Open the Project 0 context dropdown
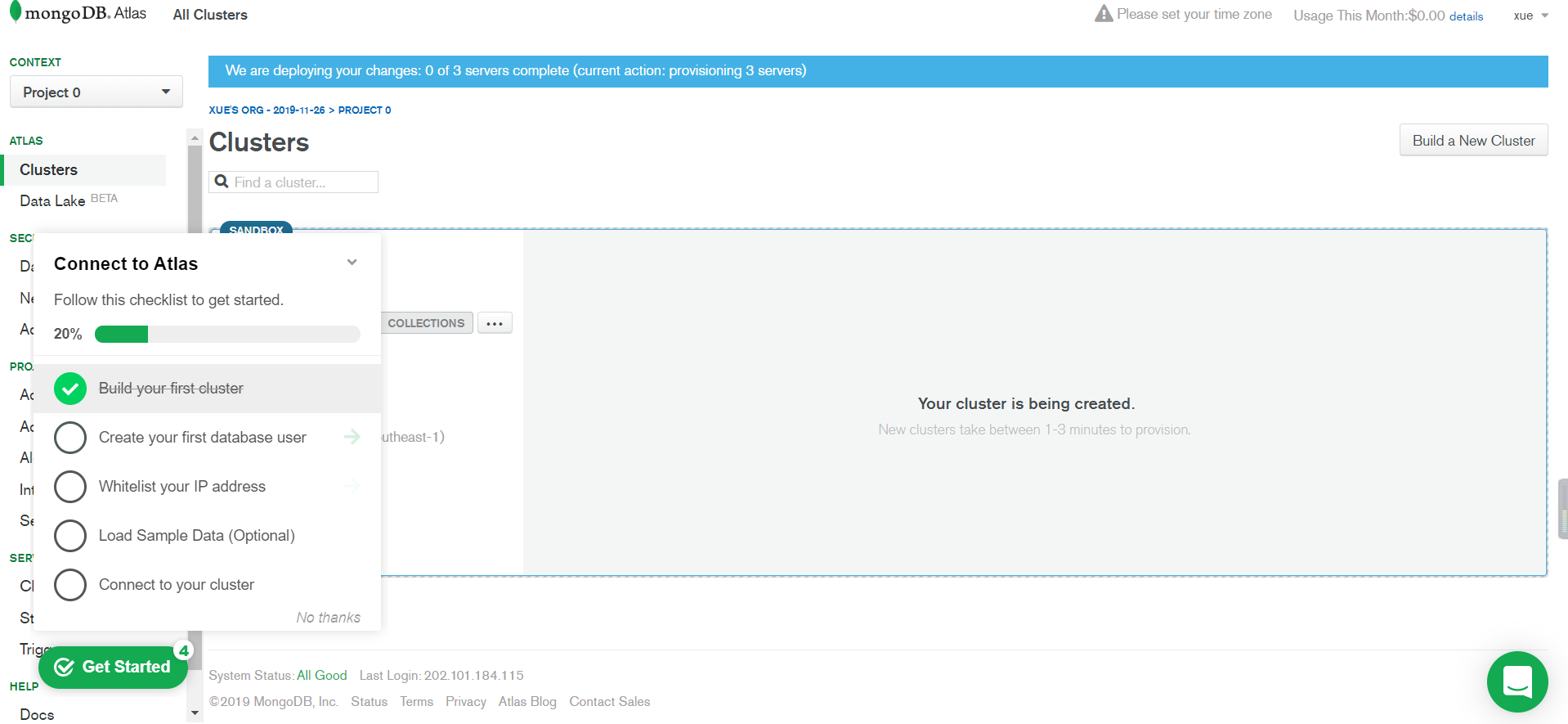The image size is (1568, 724). click(96, 92)
